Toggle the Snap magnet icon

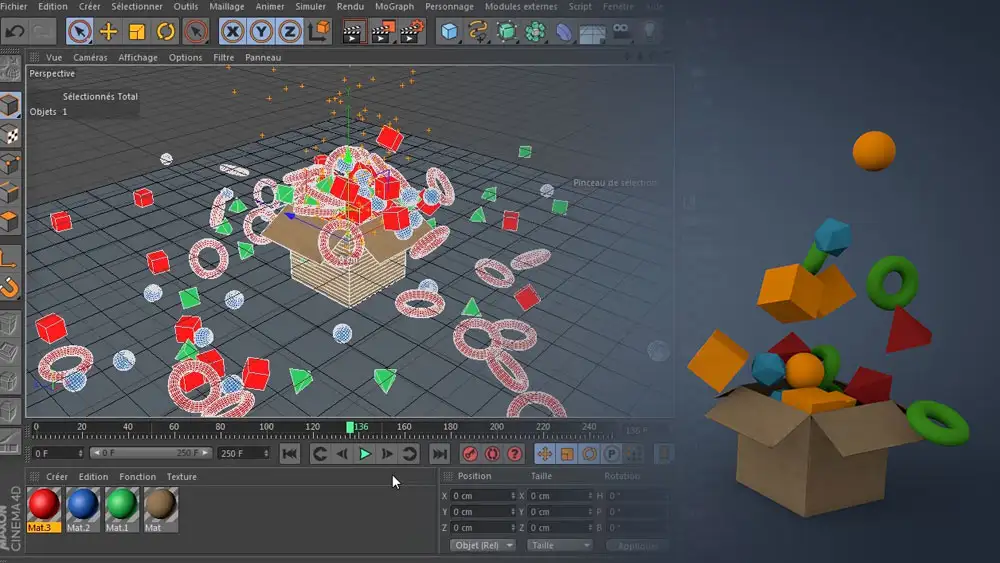10,288
